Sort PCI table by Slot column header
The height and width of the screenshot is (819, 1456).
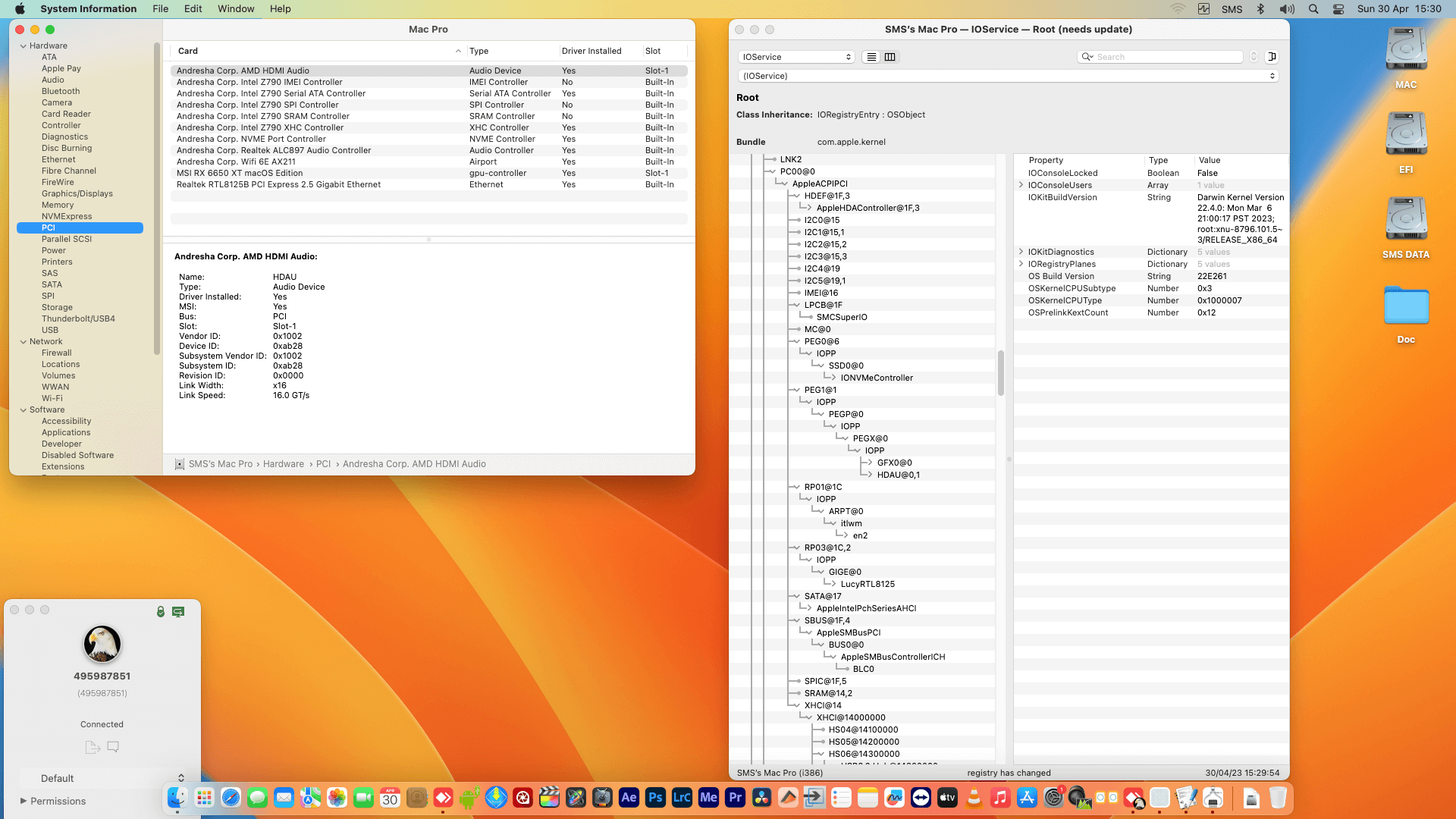[664, 51]
